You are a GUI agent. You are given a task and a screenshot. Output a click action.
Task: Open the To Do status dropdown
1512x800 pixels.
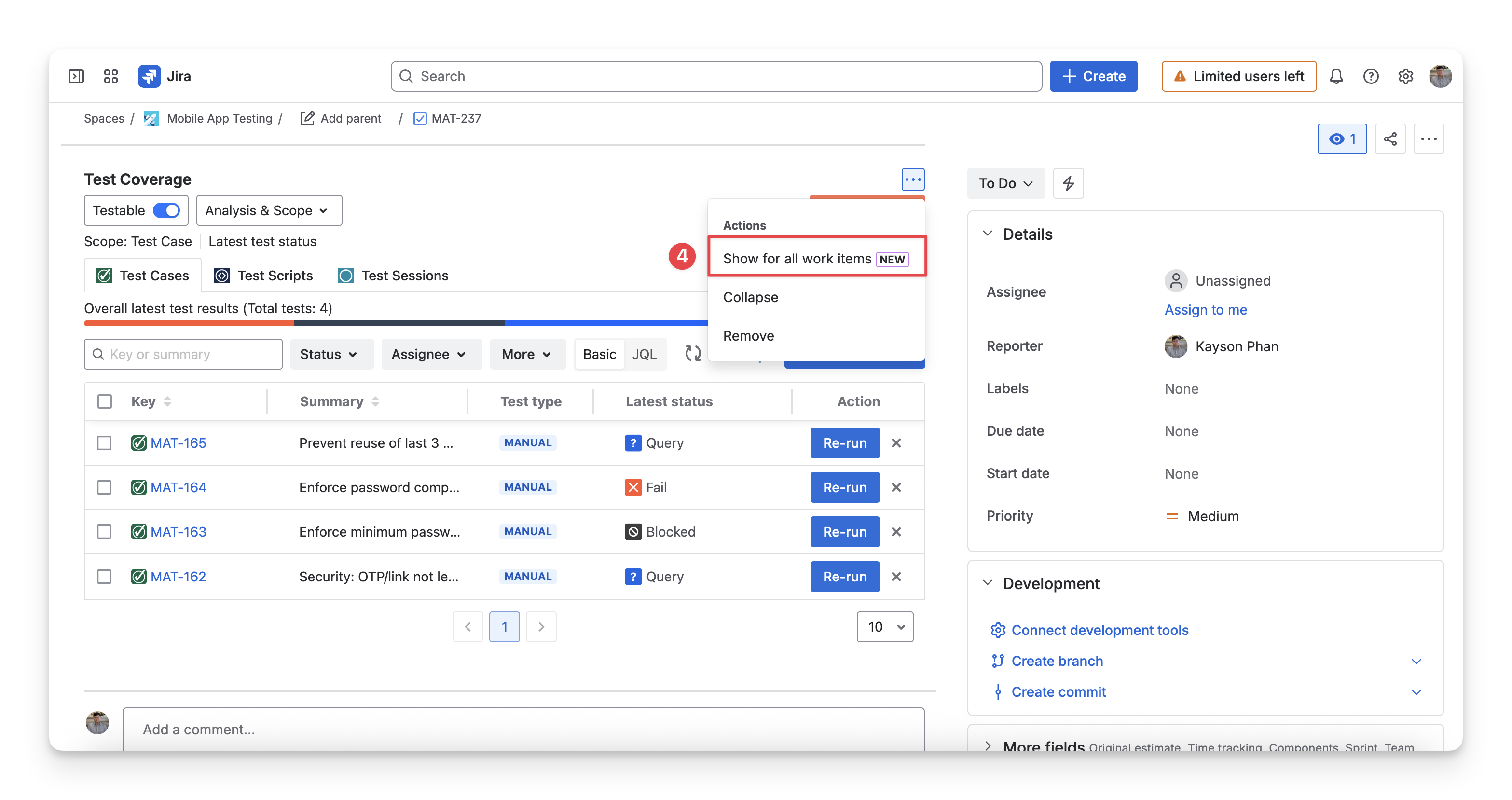(x=1006, y=183)
